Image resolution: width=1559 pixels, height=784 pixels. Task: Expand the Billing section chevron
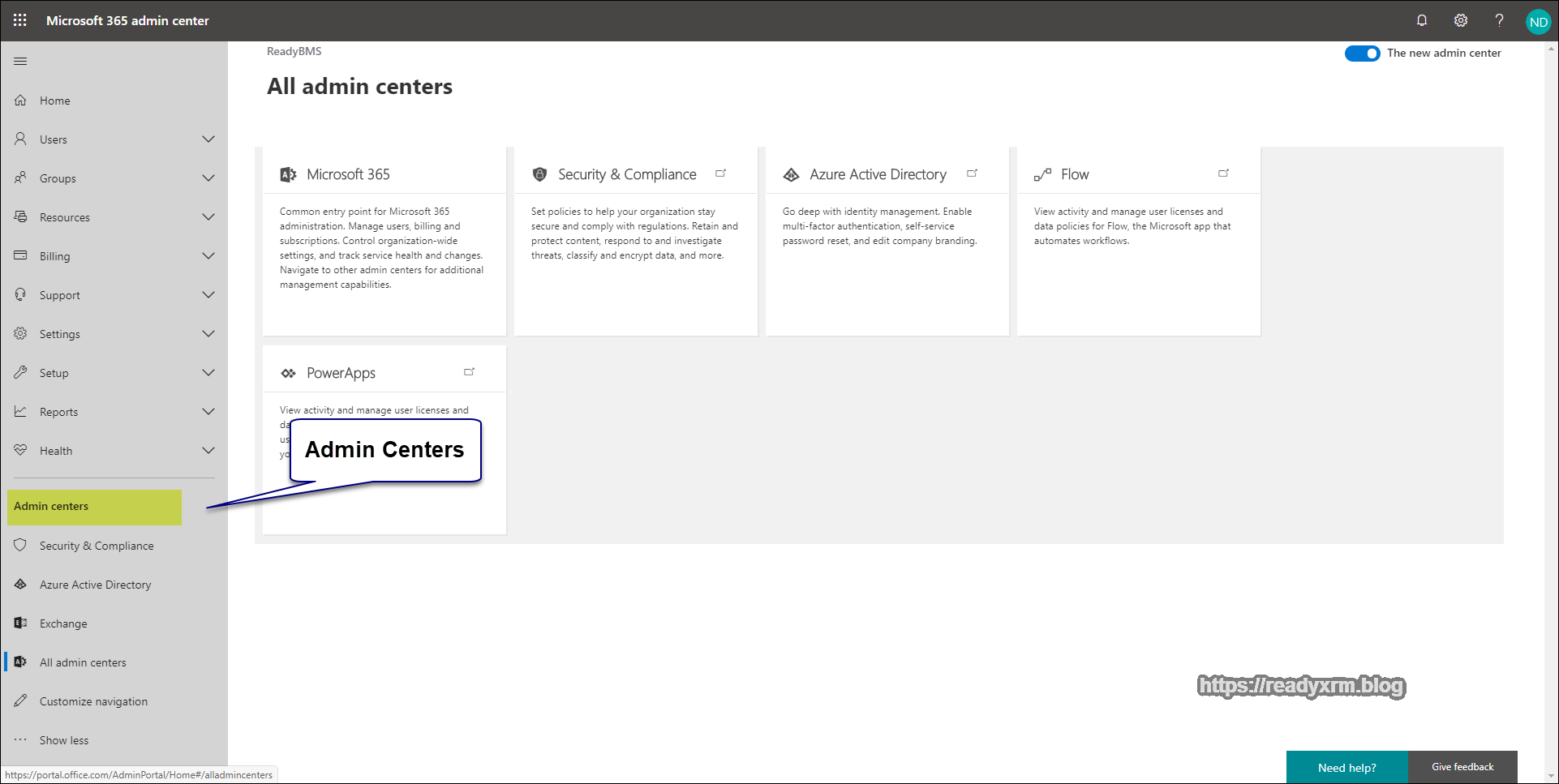pyautogui.click(x=208, y=256)
